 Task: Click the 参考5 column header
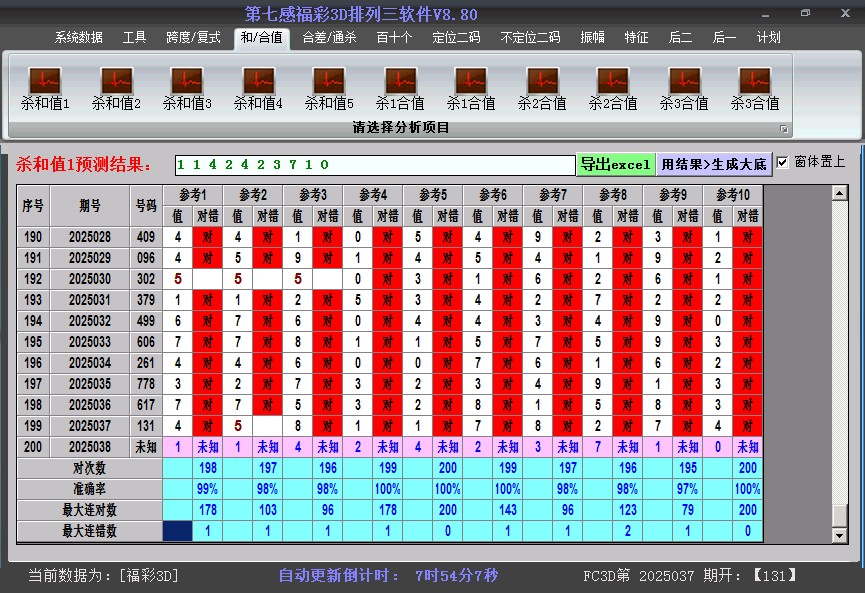[x=433, y=195]
